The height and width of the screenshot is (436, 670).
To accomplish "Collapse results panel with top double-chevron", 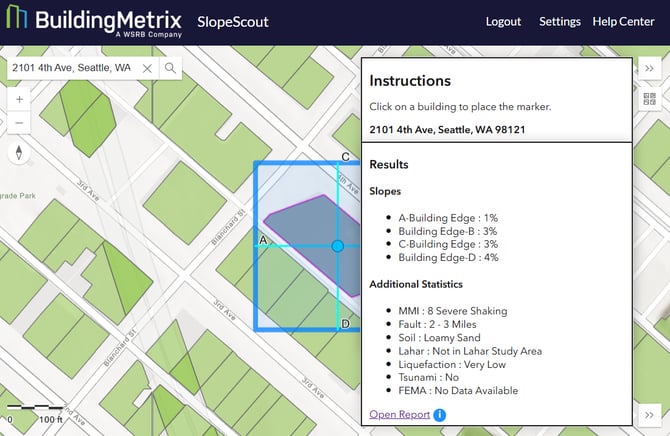I will (649, 69).
